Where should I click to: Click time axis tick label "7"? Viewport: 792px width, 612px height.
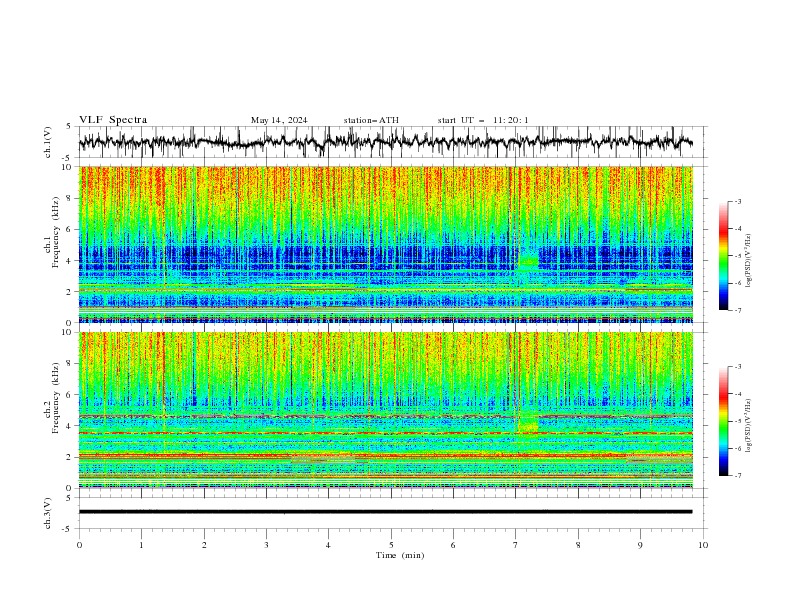(x=516, y=545)
